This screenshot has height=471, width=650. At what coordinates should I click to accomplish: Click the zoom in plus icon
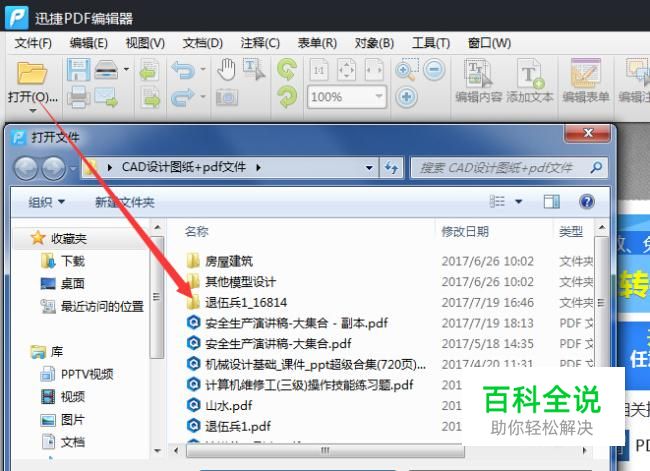(x=407, y=97)
